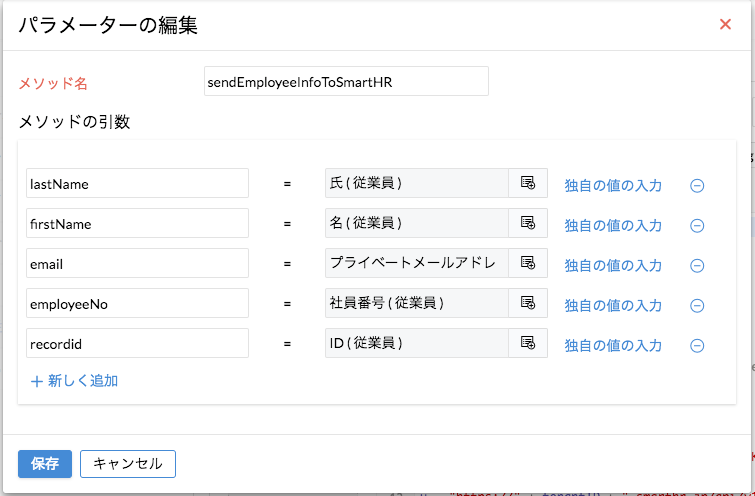Open field picker icon for firstName row
This screenshot has width=755, height=496.
[528, 223]
